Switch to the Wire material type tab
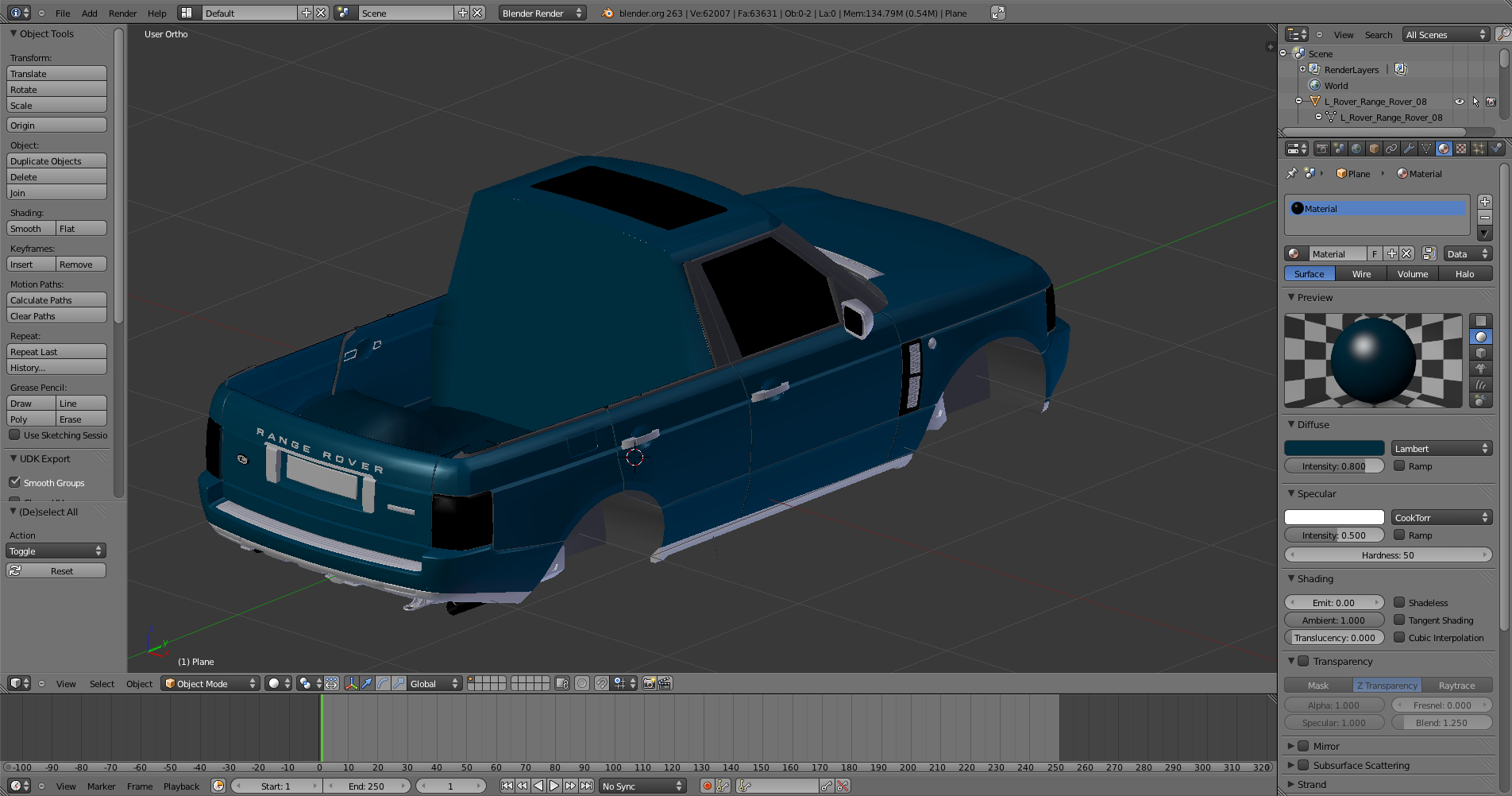 [1361, 274]
